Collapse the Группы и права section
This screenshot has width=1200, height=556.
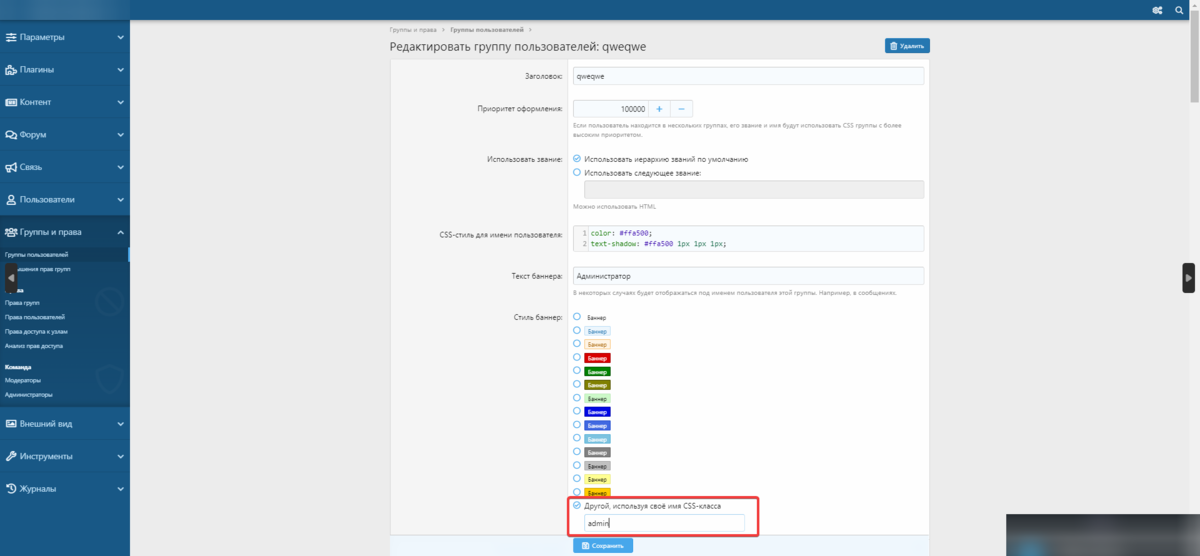click(120, 232)
